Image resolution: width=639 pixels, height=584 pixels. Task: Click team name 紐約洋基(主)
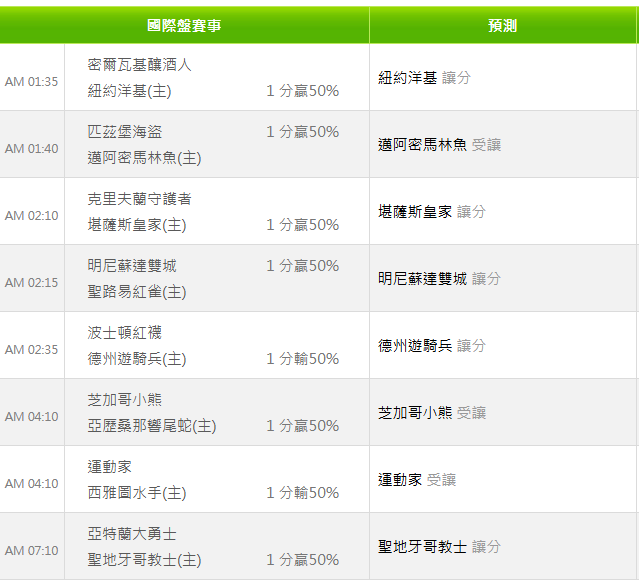click(x=129, y=90)
